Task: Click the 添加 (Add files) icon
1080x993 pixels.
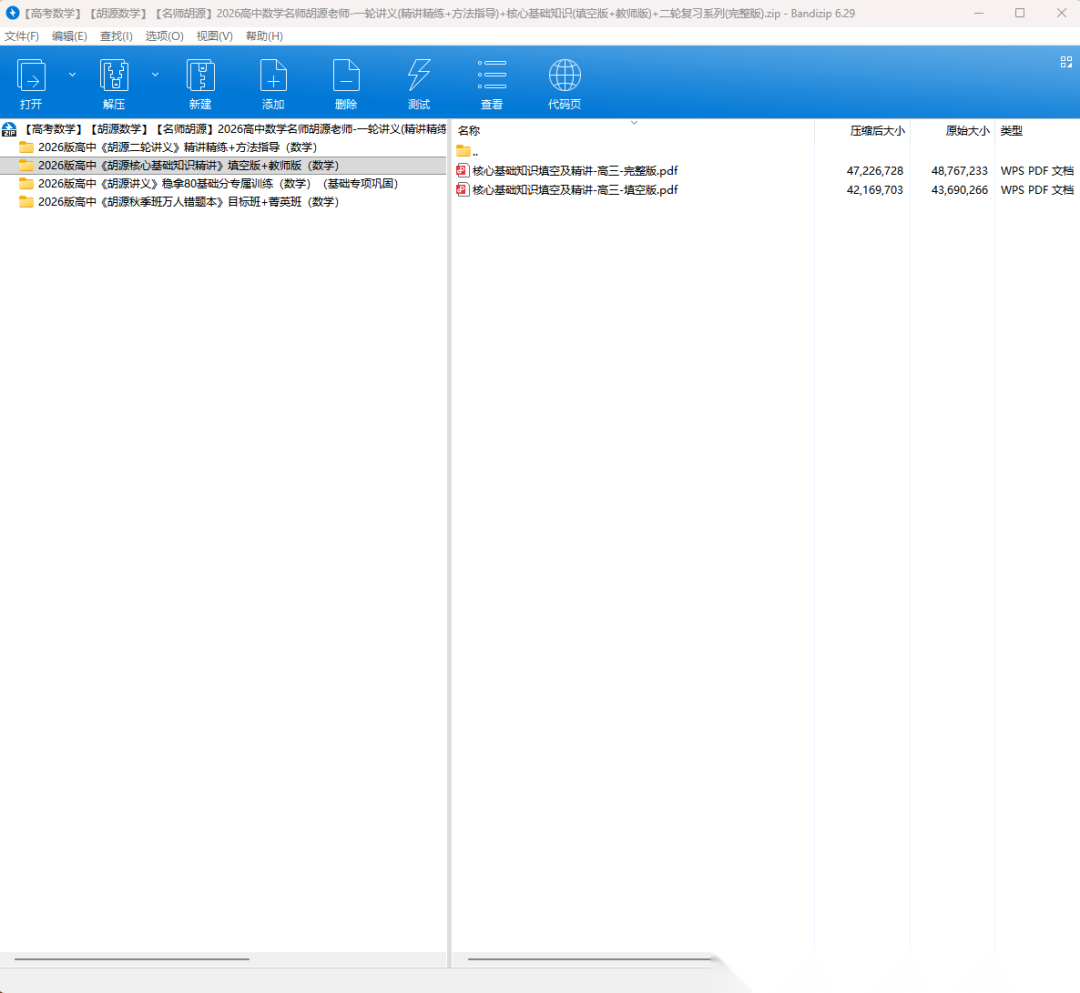Action: [x=273, y=77]
